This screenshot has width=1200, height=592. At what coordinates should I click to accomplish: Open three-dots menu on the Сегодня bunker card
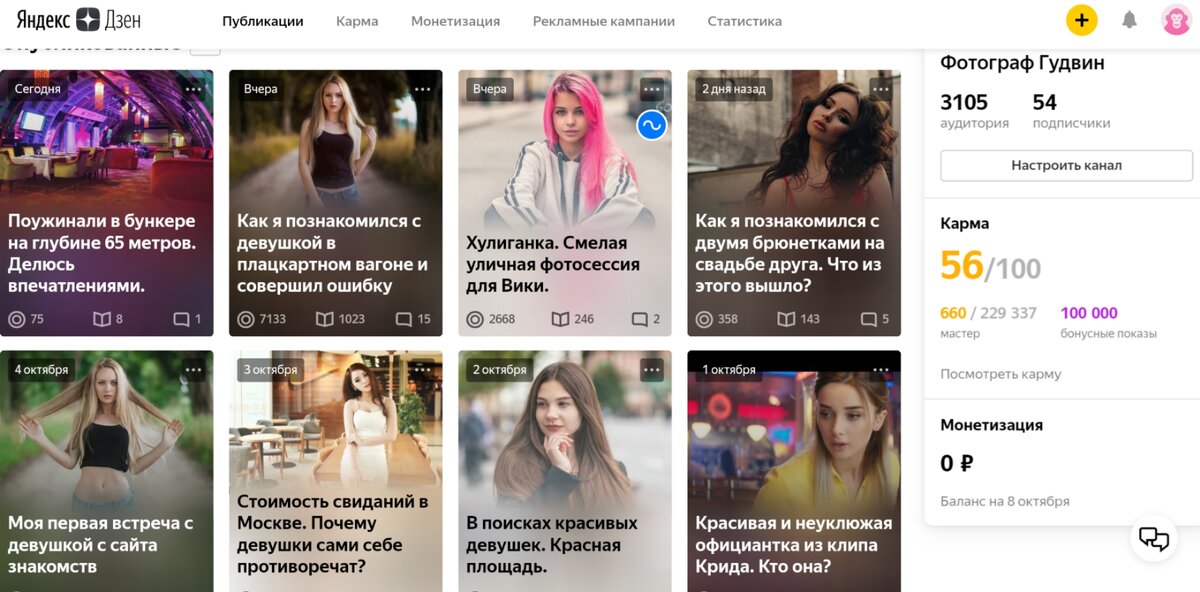click(194, 89)
